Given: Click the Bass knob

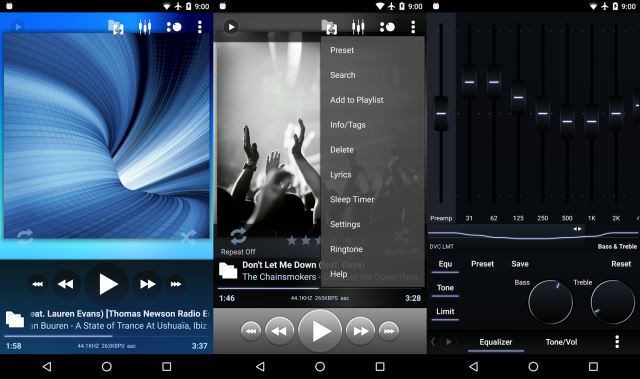Looking at the screenshot, I should pyautogui.click(x=550, y=302).
